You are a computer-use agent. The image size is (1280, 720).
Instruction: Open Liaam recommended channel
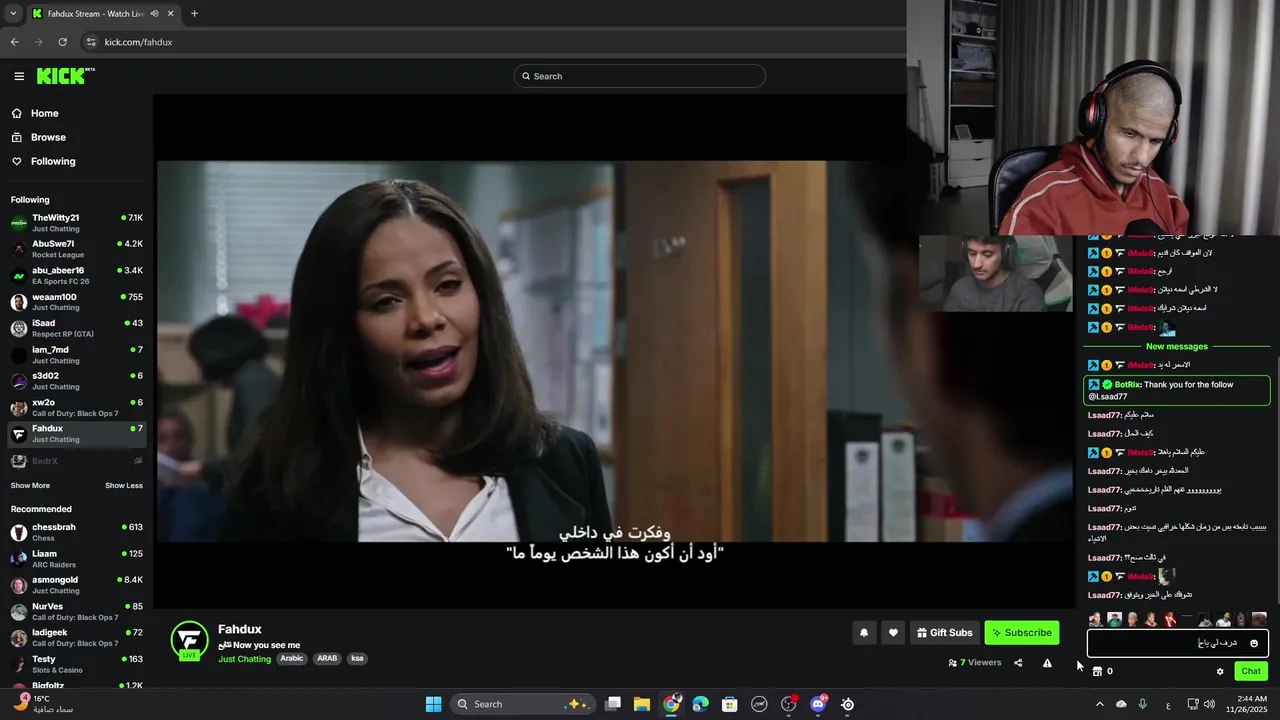(x=76, y=559)
